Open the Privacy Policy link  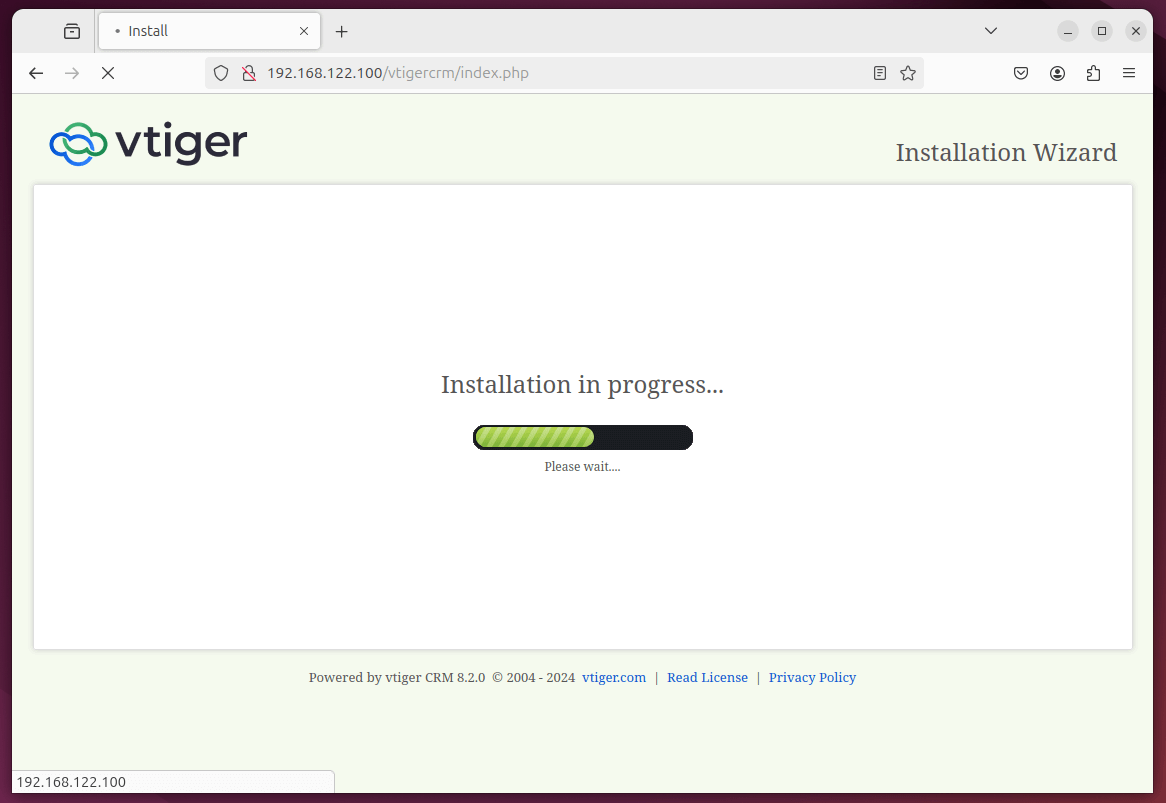pyautogui.click(x=812, y=677)
